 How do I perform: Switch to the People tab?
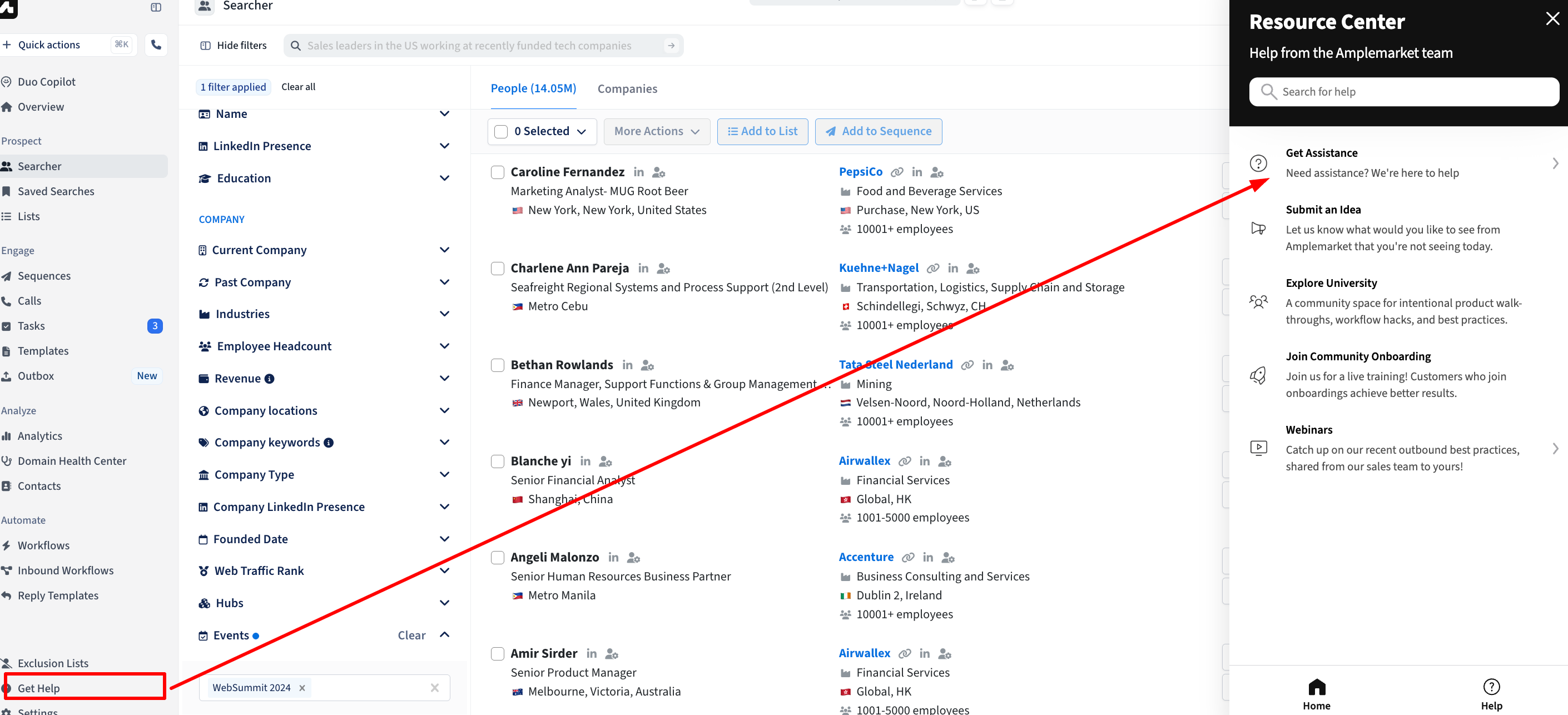coord(533,88)
